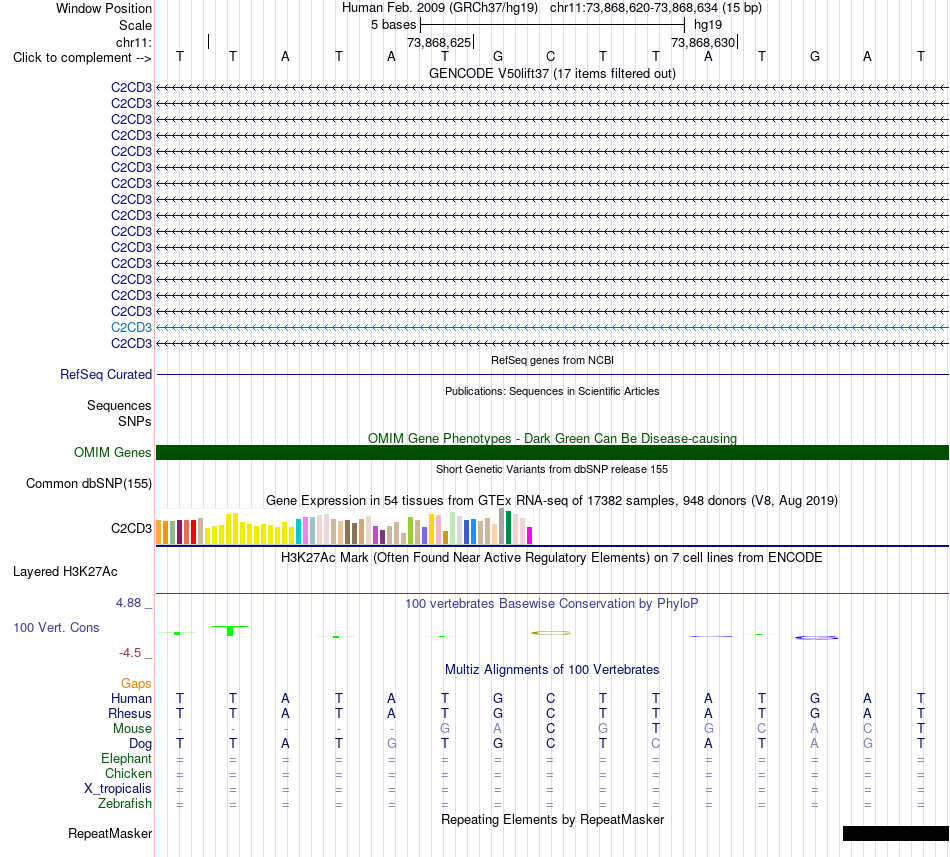
Task: Click the H3K27Ac Mark ENCODE track title
Action: tap(552, 558)
